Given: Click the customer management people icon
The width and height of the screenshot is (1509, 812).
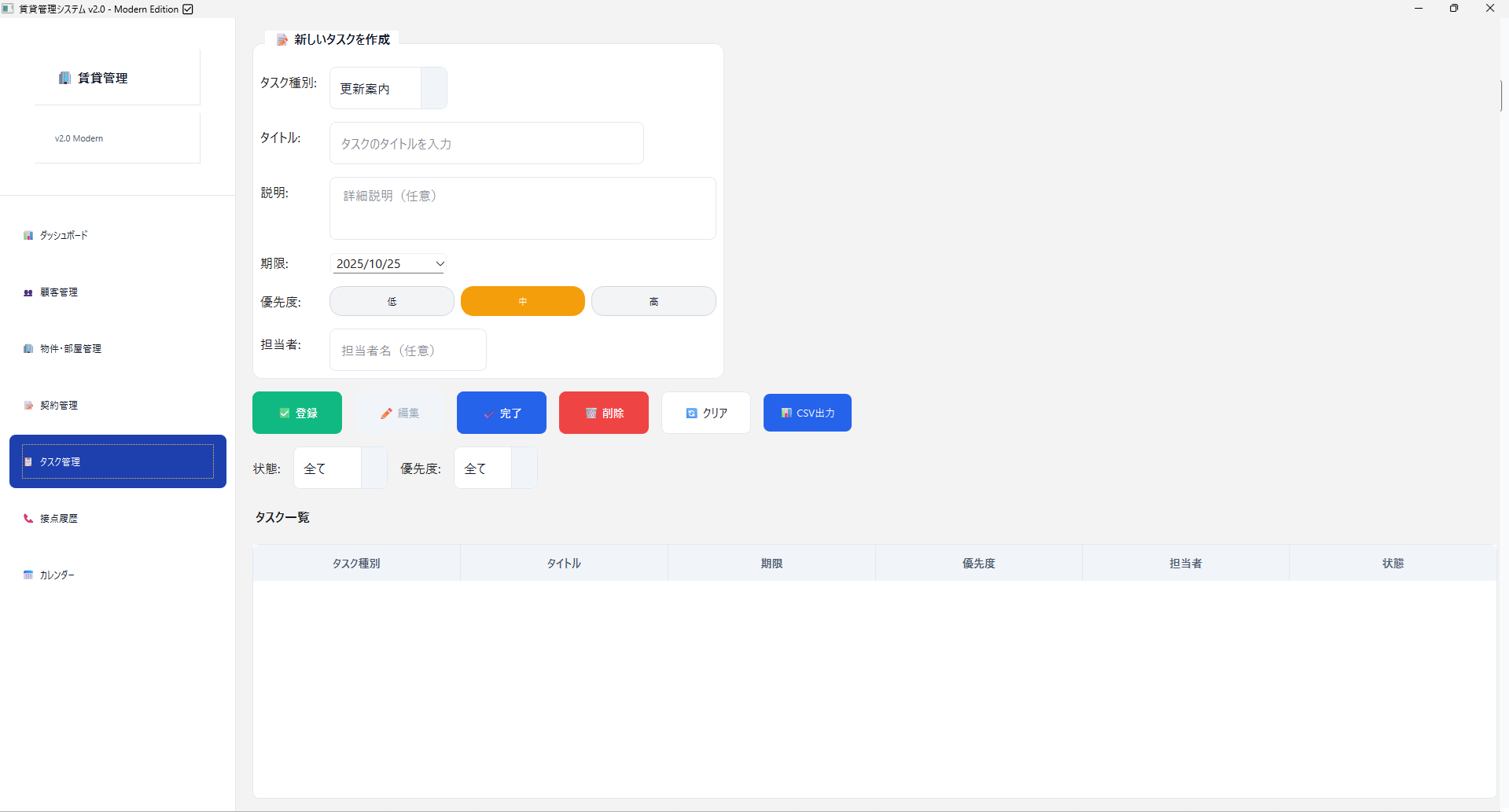Looking at the screenshot, I should 28,292.
